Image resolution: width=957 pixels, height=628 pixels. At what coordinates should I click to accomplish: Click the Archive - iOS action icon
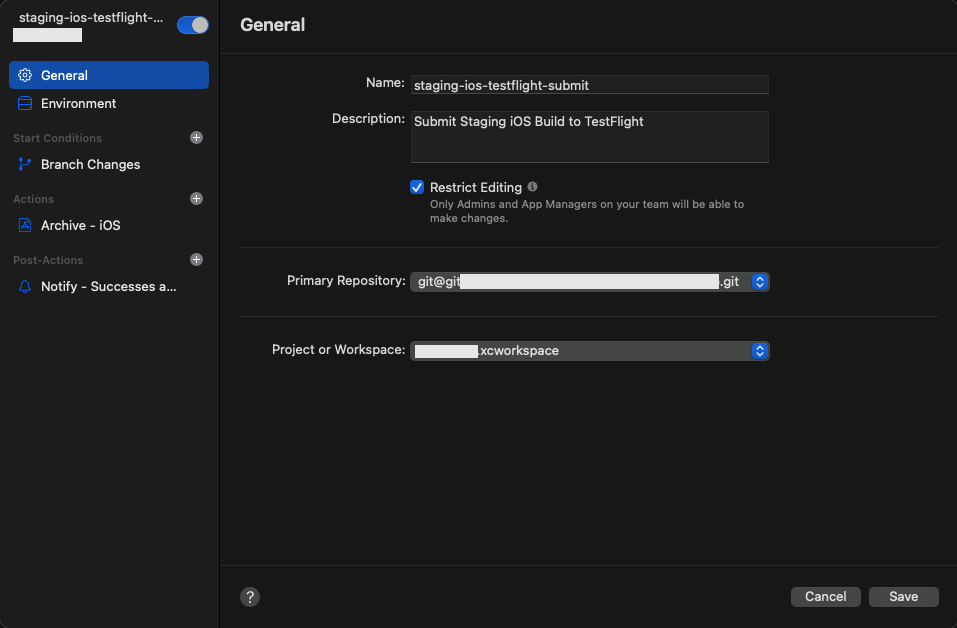click(x=25, y=225)
